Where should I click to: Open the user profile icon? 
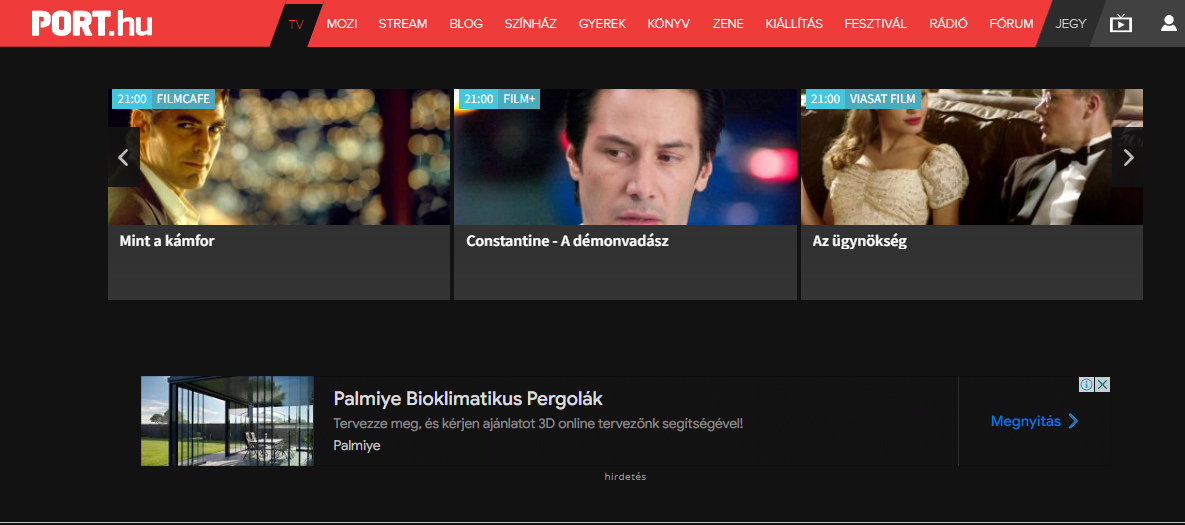(1168, 23)
